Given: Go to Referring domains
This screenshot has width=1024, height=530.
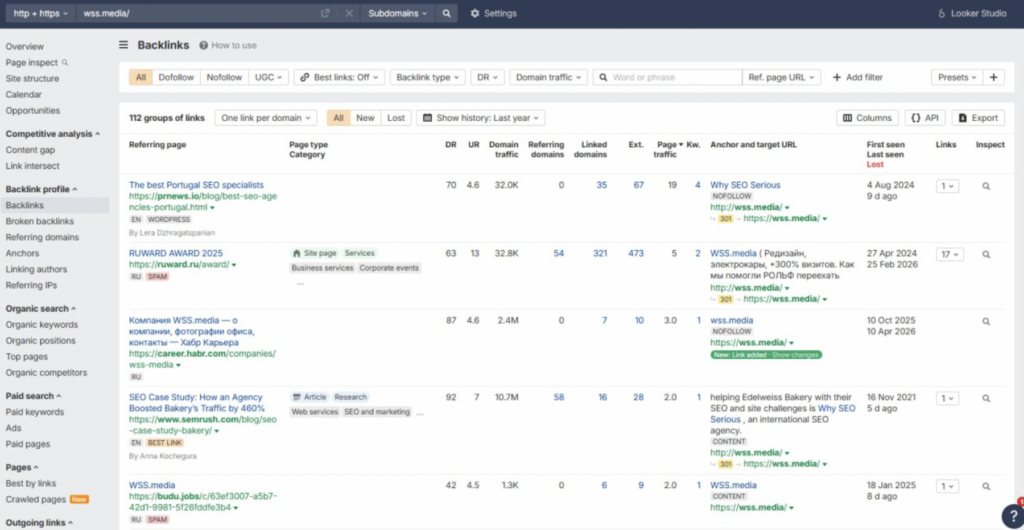Looking at the screenshot, I should tap(42, 238).
